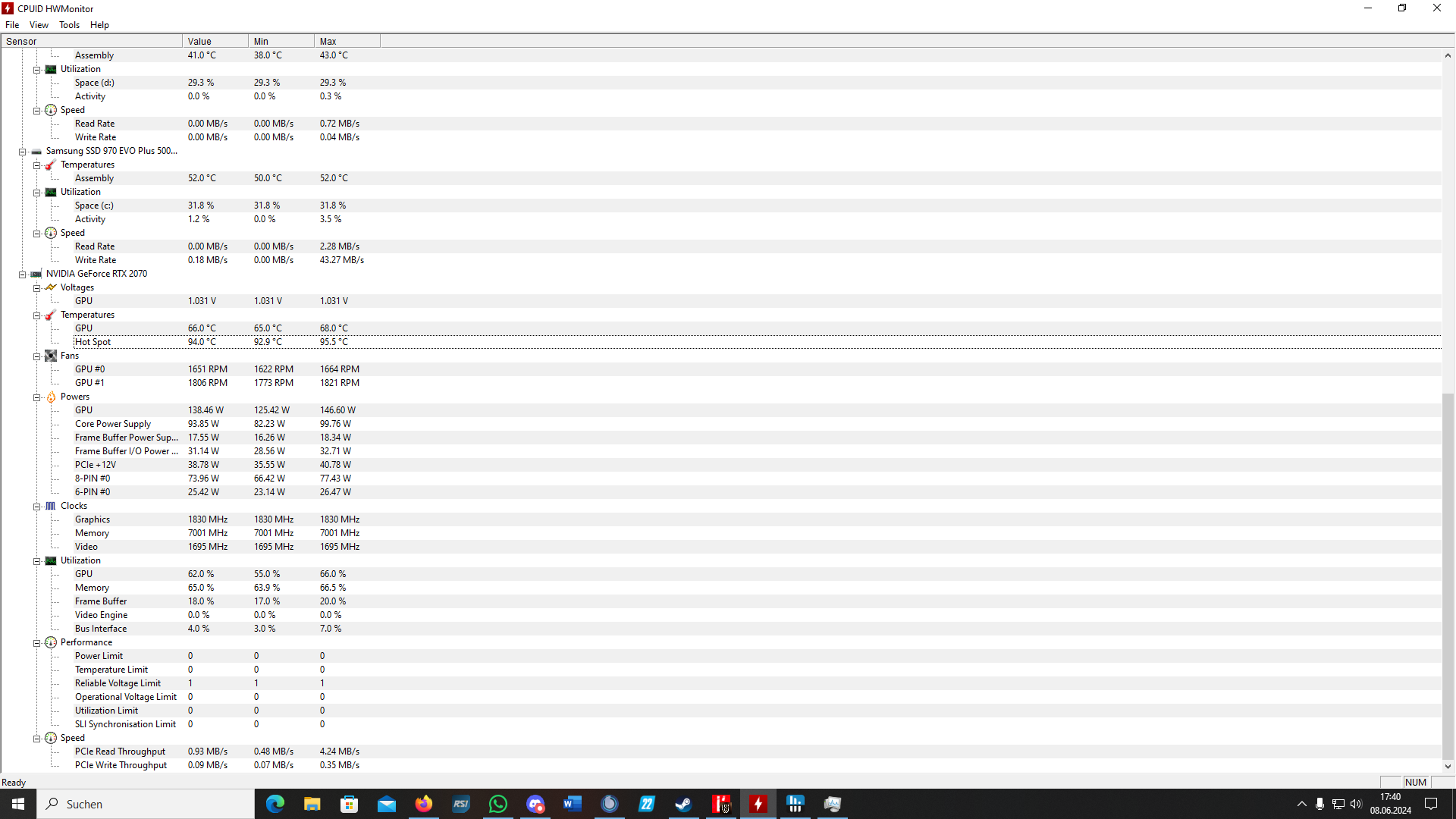Collapse the Performance section under GPU
The image size is (1456, 819).
(36, 643)
